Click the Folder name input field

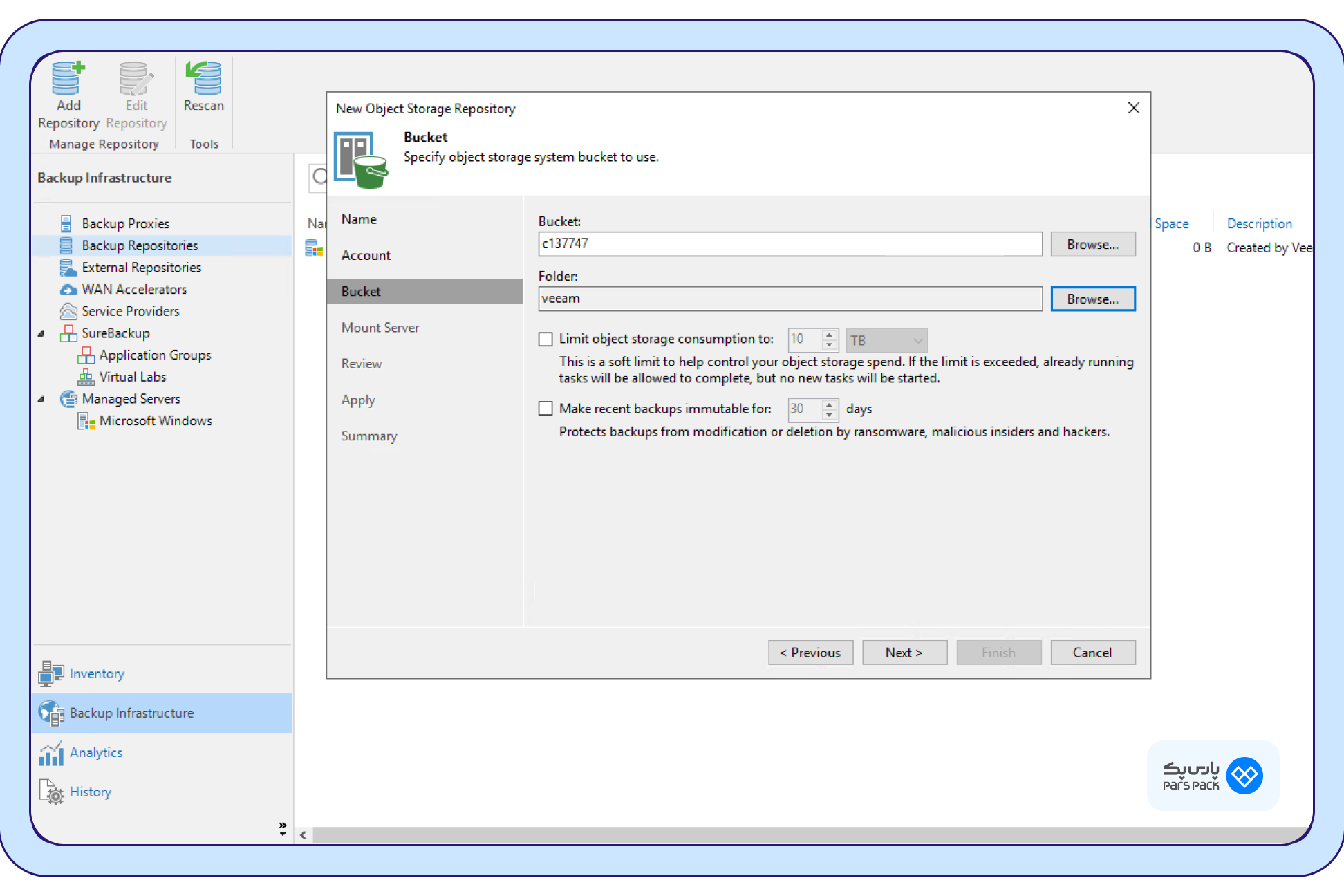[790, 299]
